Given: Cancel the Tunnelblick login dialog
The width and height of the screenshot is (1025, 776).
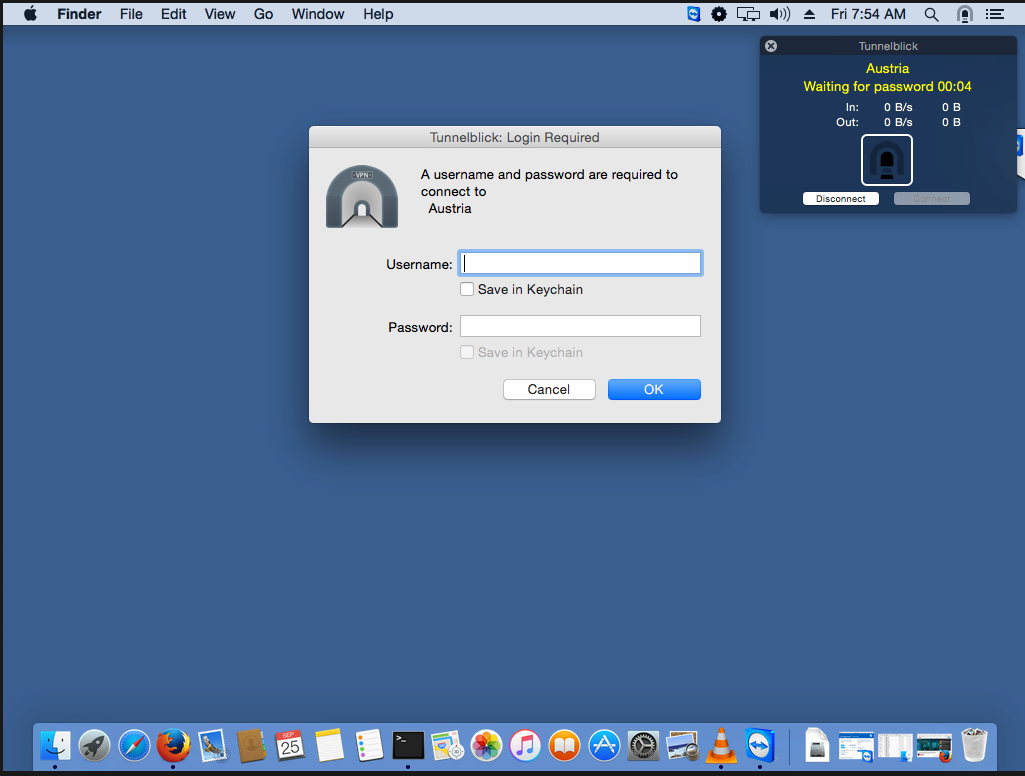Looking at the screenshot, I should (549, 390).
